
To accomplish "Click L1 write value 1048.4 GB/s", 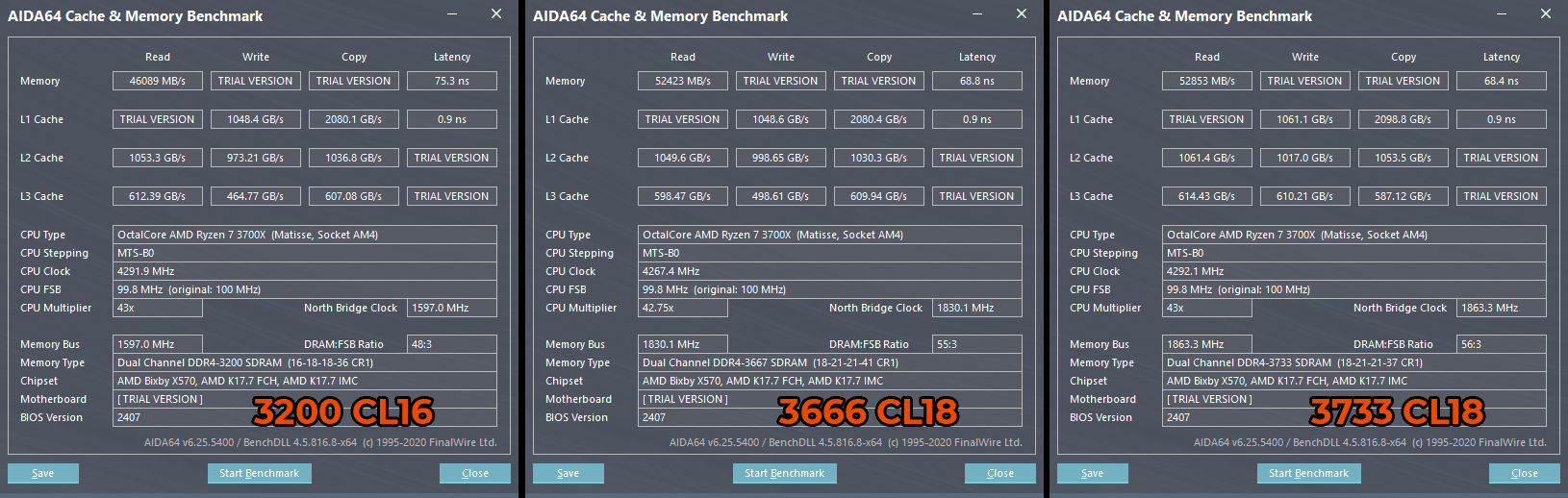I will 256,119.
